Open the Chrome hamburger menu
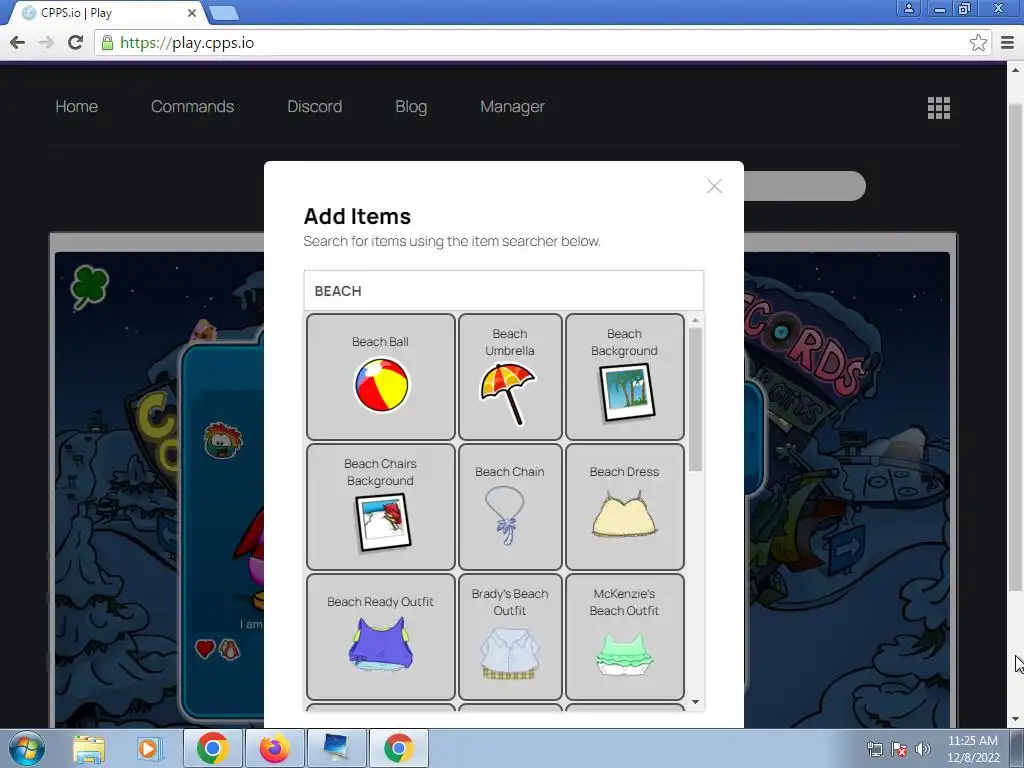Viewport: 1024px width, 768px height. click(x=1008, y=43)
